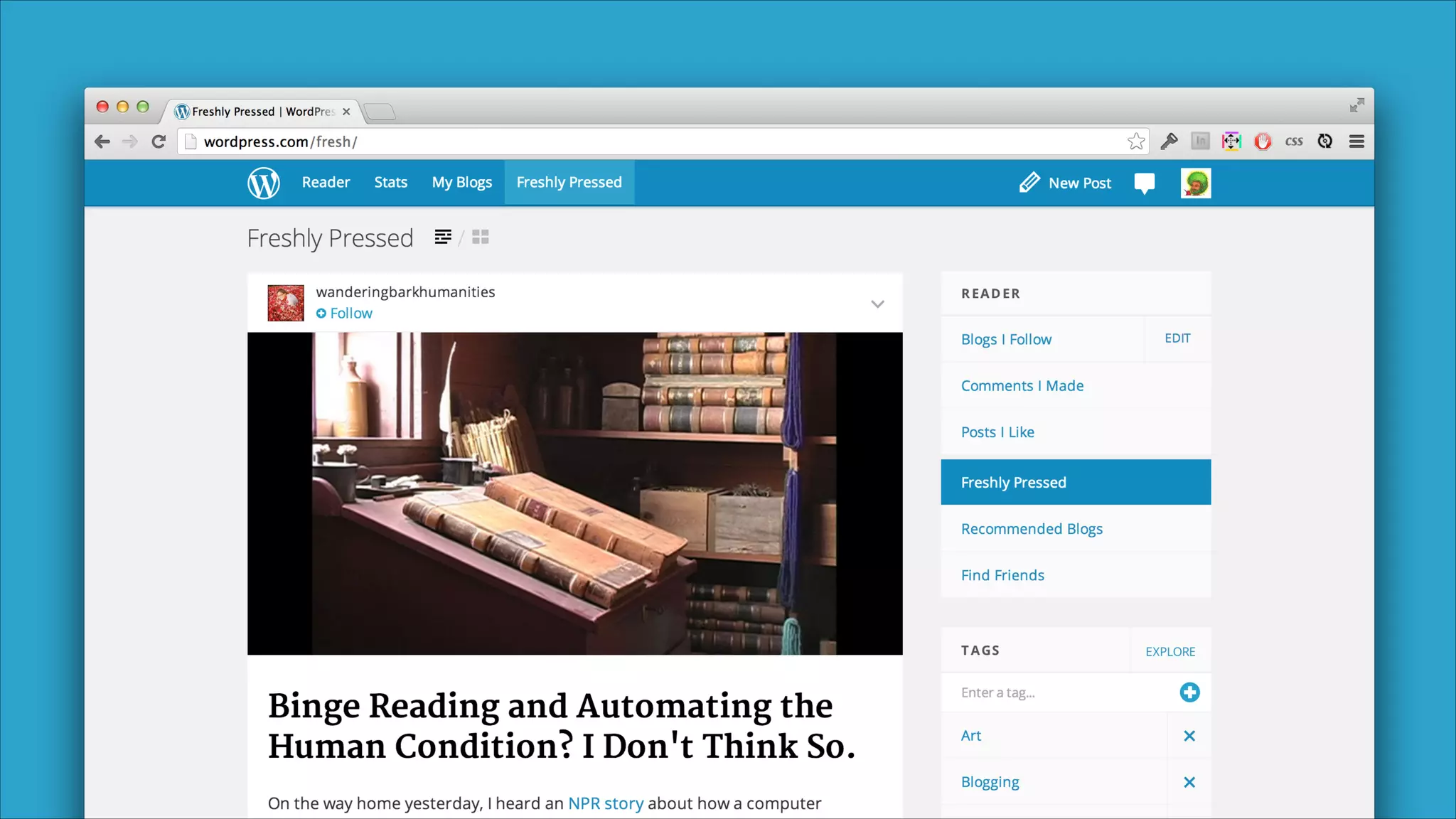The height and width of the screenshot is (819, 1456).
Task: Open the Stats menu item
Action: click(x=390, y=183)
